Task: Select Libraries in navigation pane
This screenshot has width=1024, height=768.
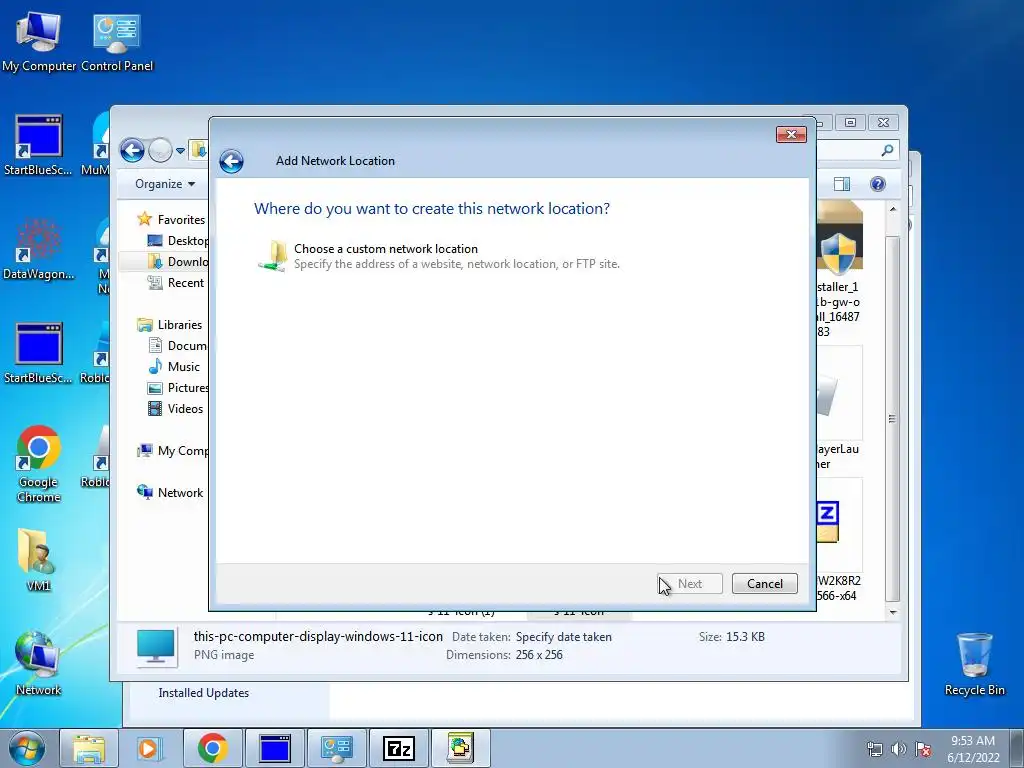Action: click(170, 325)
